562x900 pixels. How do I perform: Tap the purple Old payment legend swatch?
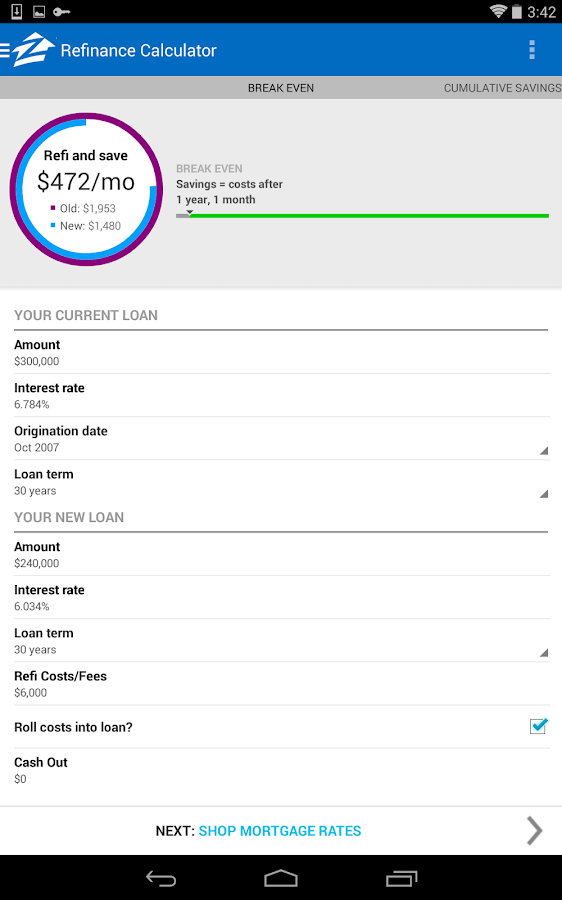[x=53, y=208]
